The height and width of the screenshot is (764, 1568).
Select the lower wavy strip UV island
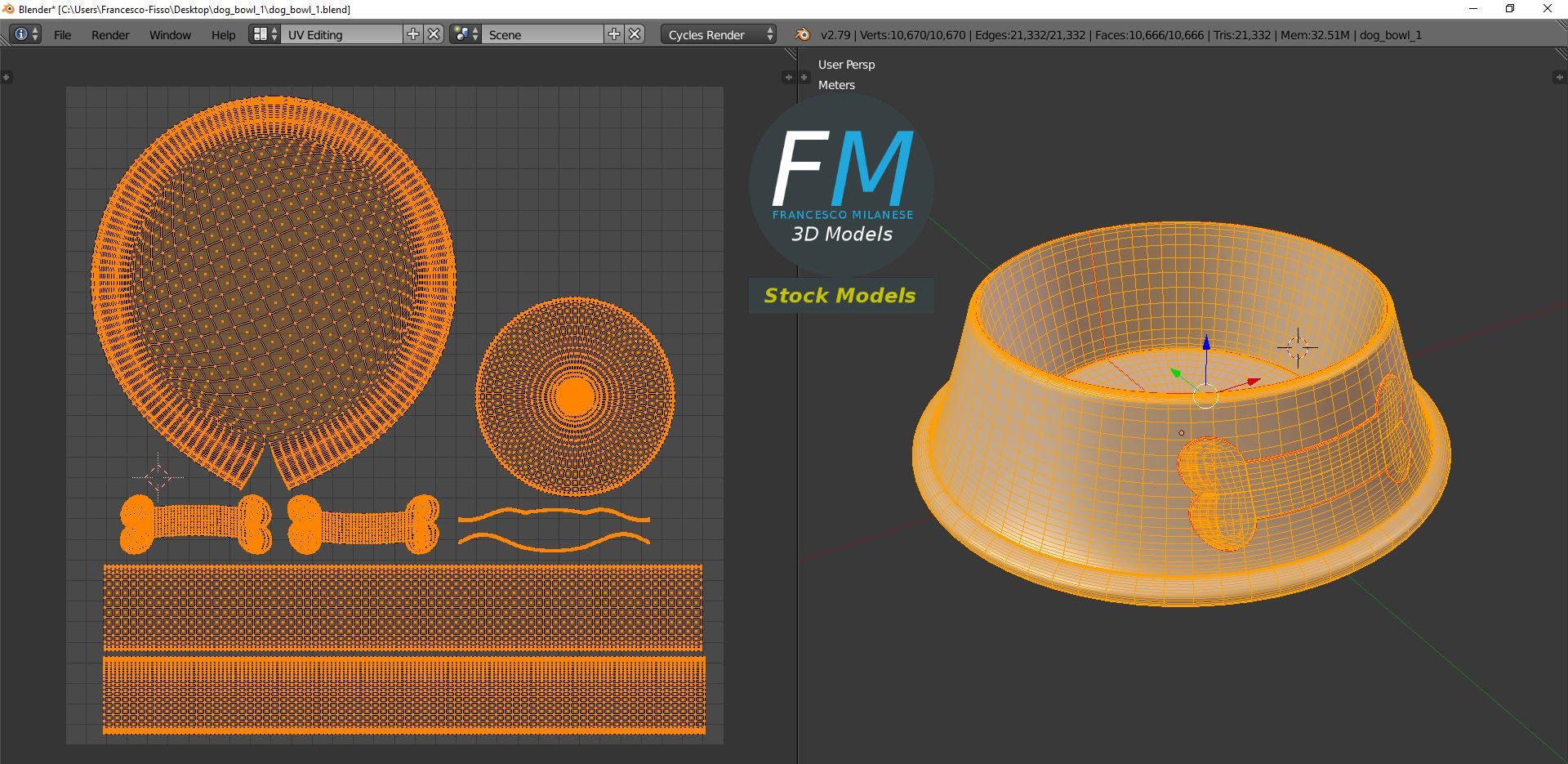(554, 541)
